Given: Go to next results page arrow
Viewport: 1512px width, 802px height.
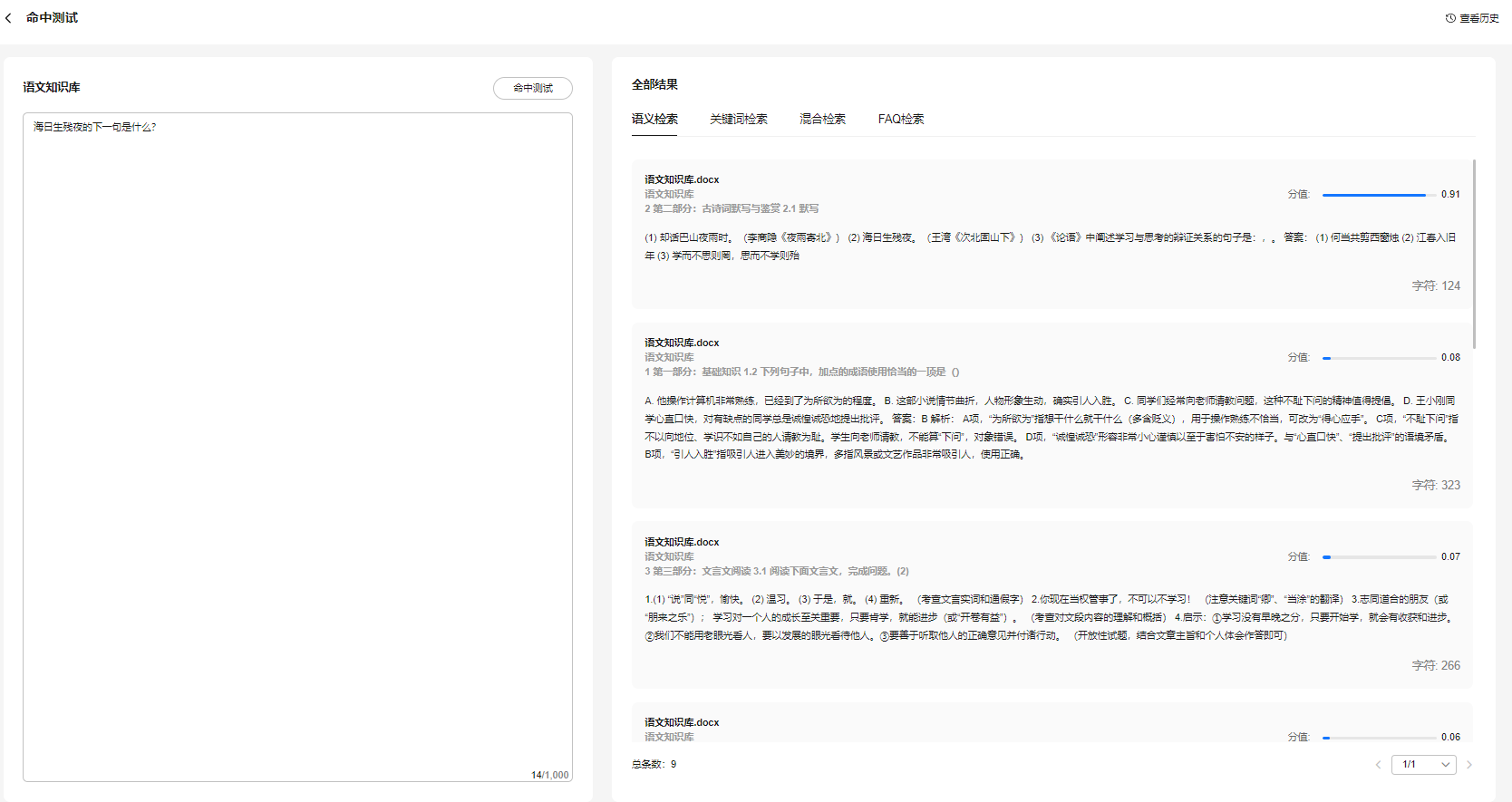Looking at the screenshot, I should click(1469, 765).
